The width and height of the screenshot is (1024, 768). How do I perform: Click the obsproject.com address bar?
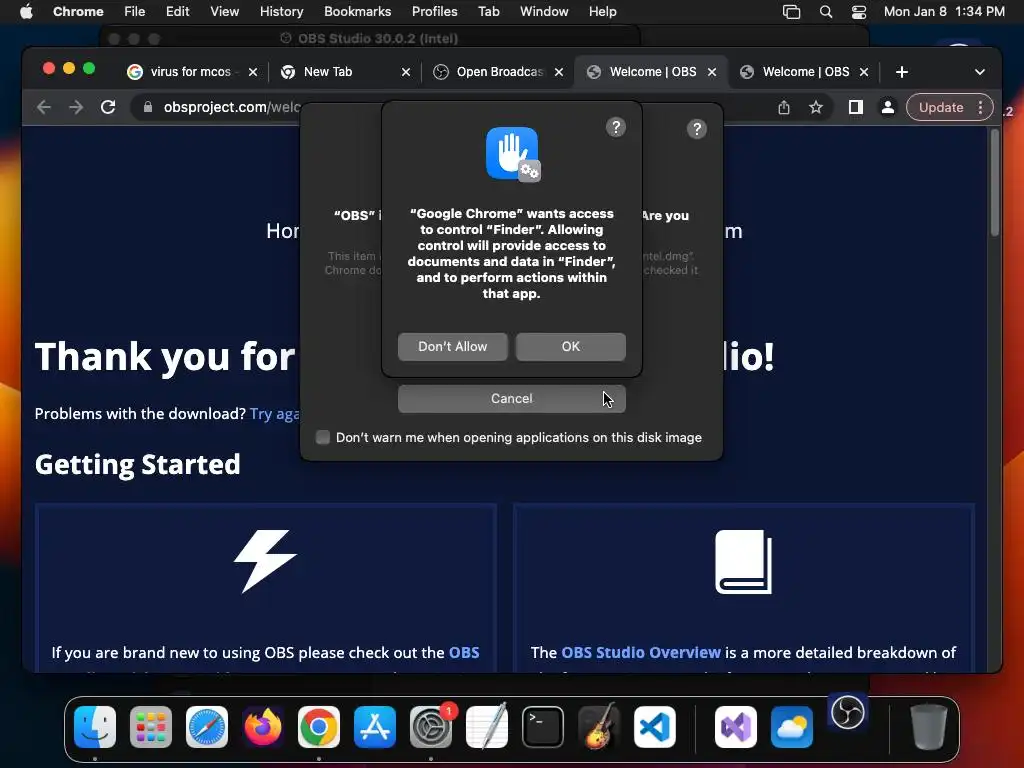(232, 107)
